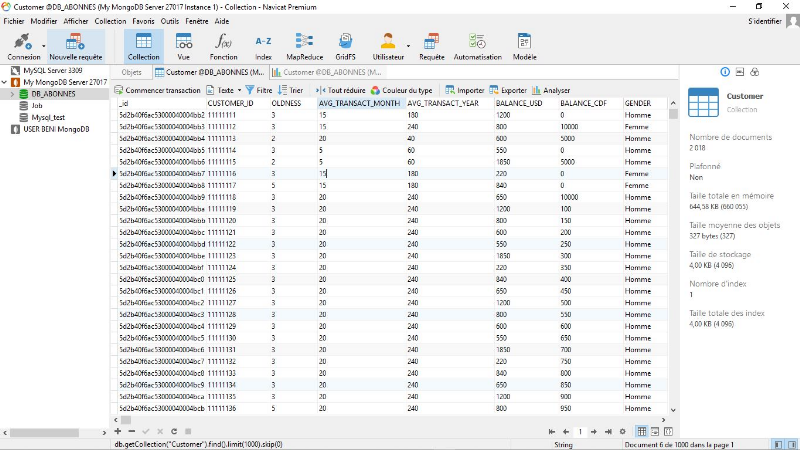Open Couleur du type color option
The width and height of the screenshot is (800, 450).
(x=401, y=90)
